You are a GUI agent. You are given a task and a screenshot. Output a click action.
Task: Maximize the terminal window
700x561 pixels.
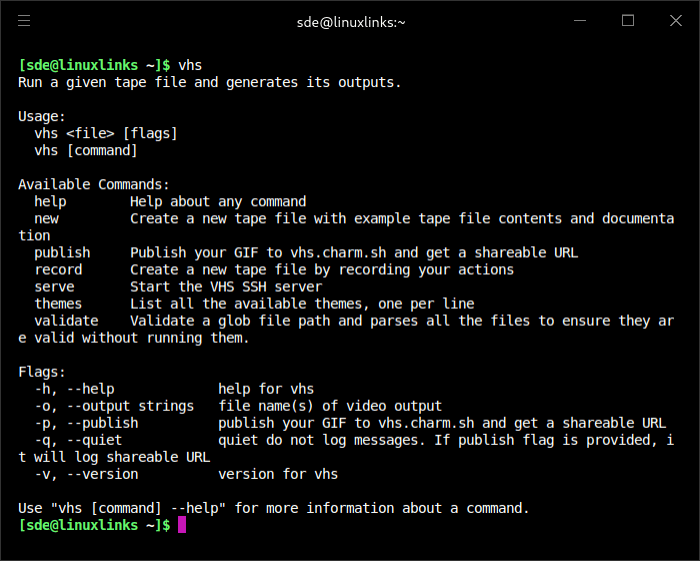click(x=628, y=20)
